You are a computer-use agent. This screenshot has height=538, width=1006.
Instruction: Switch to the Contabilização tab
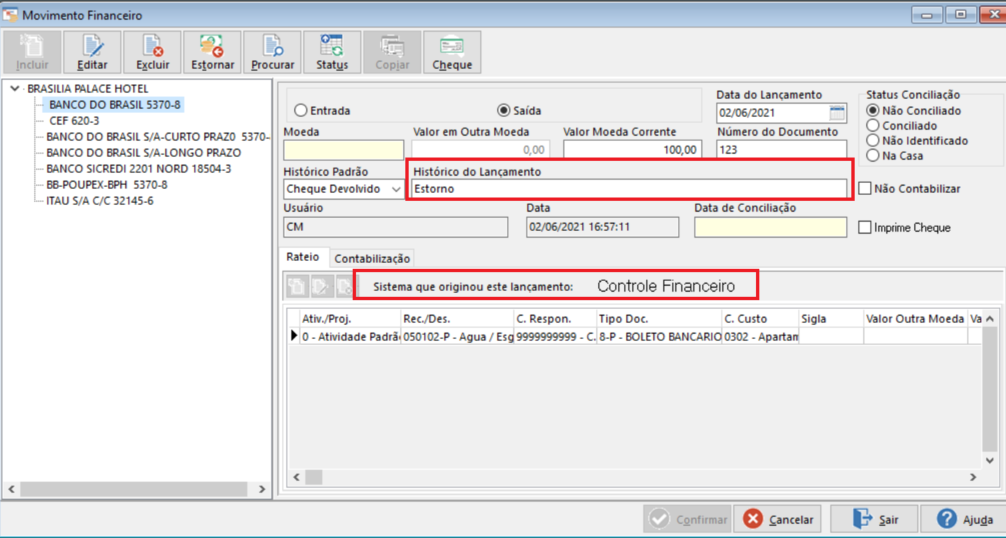point(372,258)
